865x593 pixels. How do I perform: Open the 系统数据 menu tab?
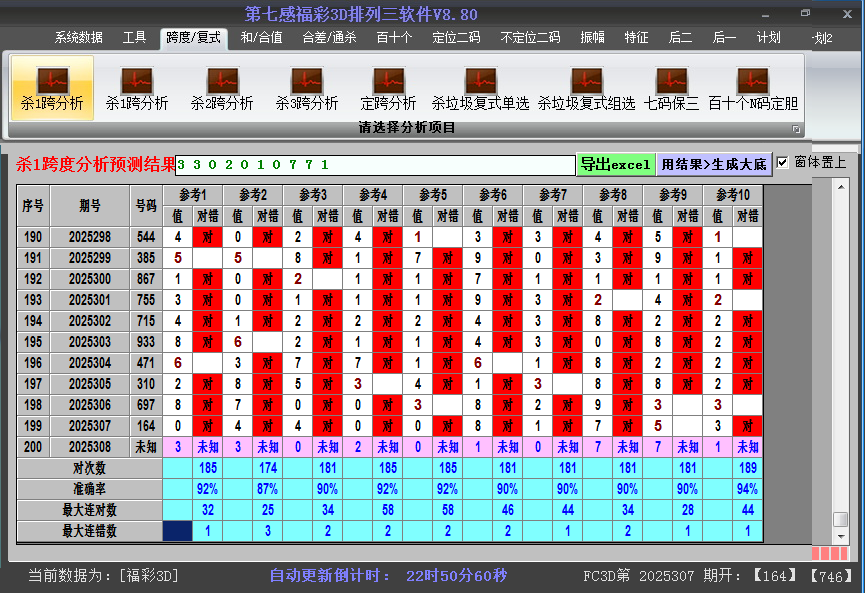(79, 38)
